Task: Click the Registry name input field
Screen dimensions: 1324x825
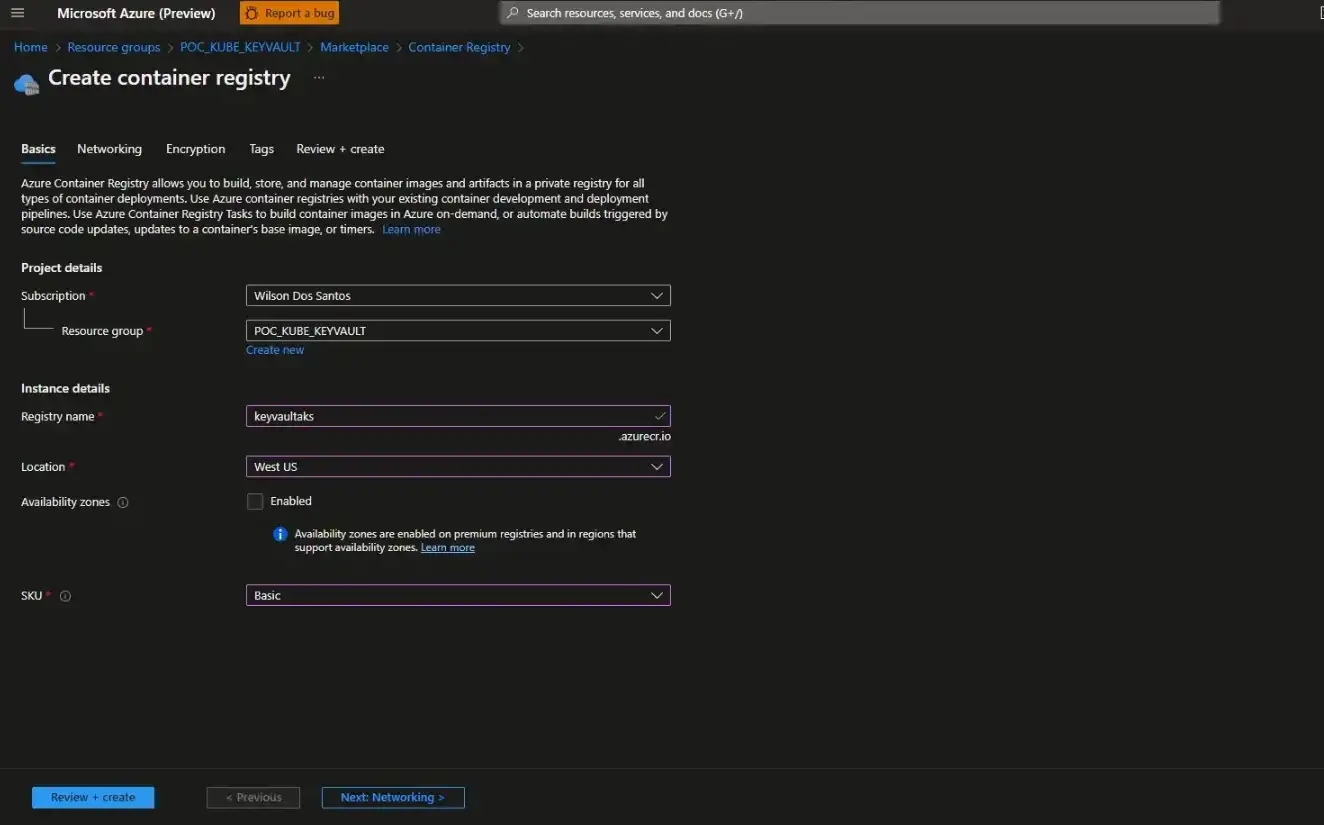Action: point(458,416)
